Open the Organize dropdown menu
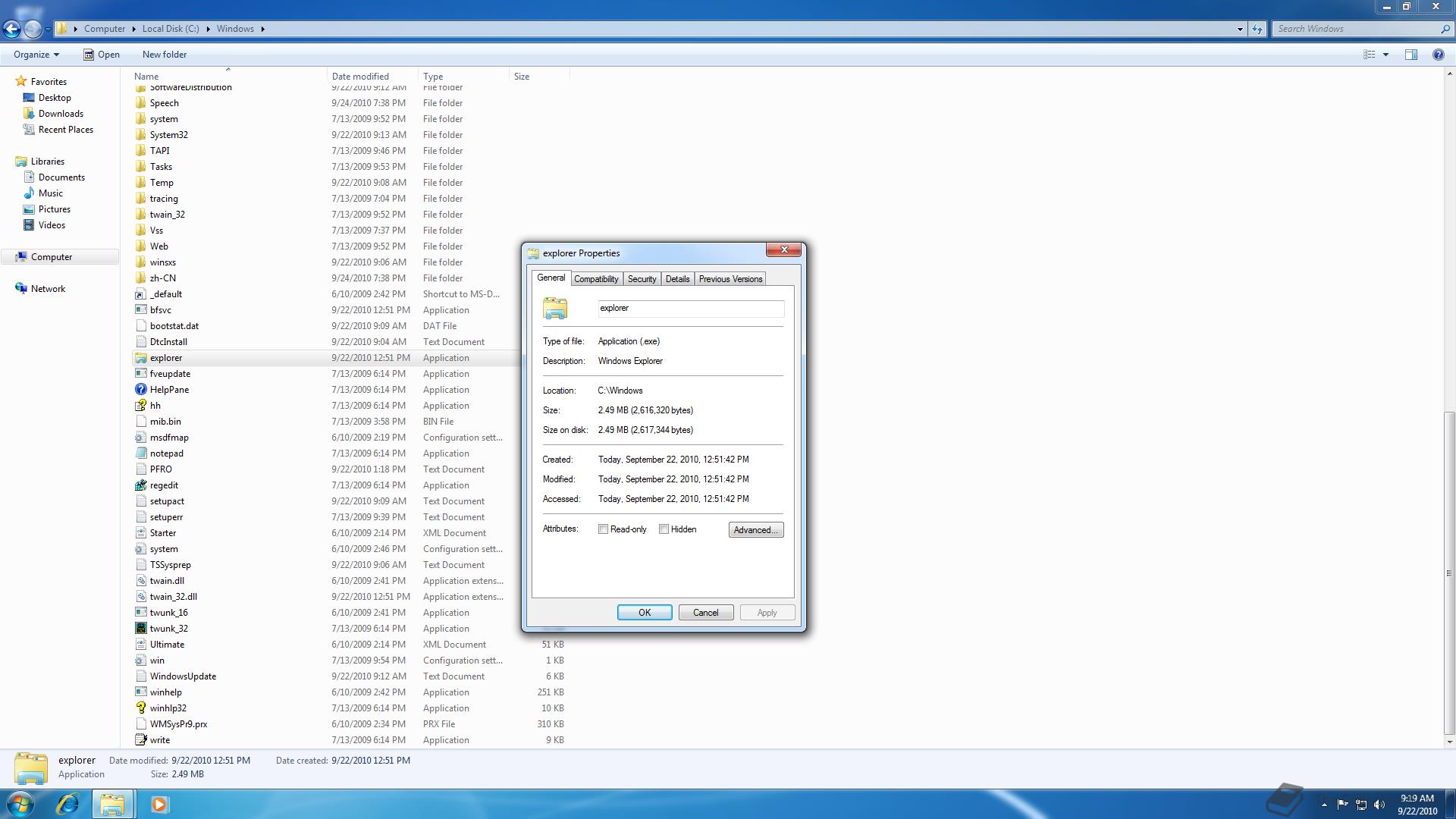1456x819 pixels. 36,55
